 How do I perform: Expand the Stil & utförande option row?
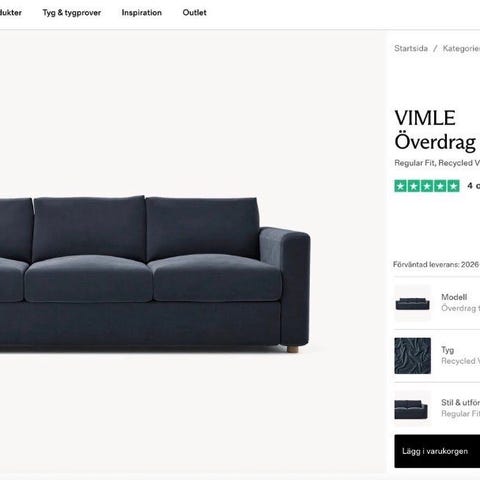point(437,408)
